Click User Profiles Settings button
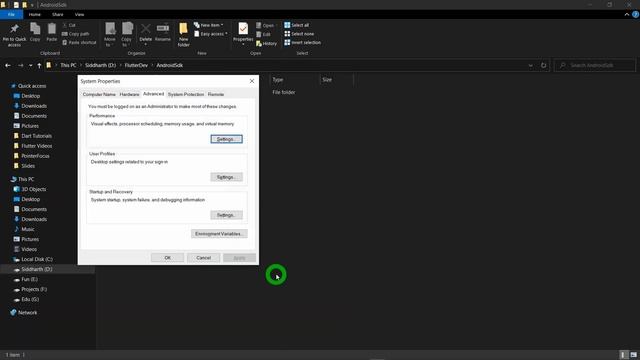The height and width of the screenshot is (360, 640). coord(227,177)
